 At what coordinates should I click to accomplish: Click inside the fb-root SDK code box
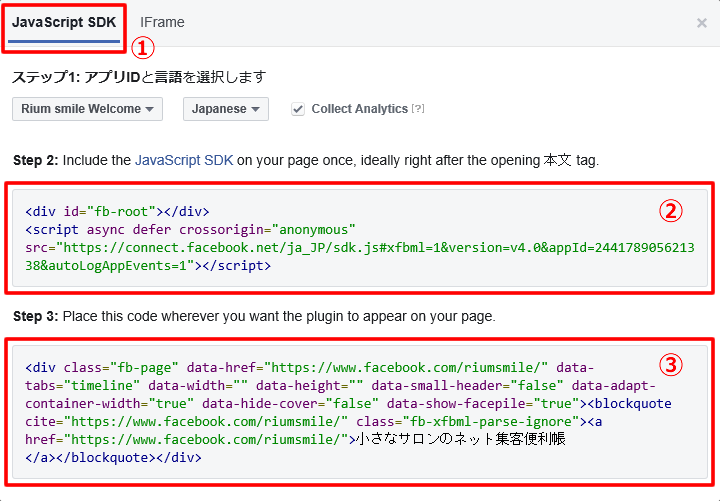(x=360, y=238)
